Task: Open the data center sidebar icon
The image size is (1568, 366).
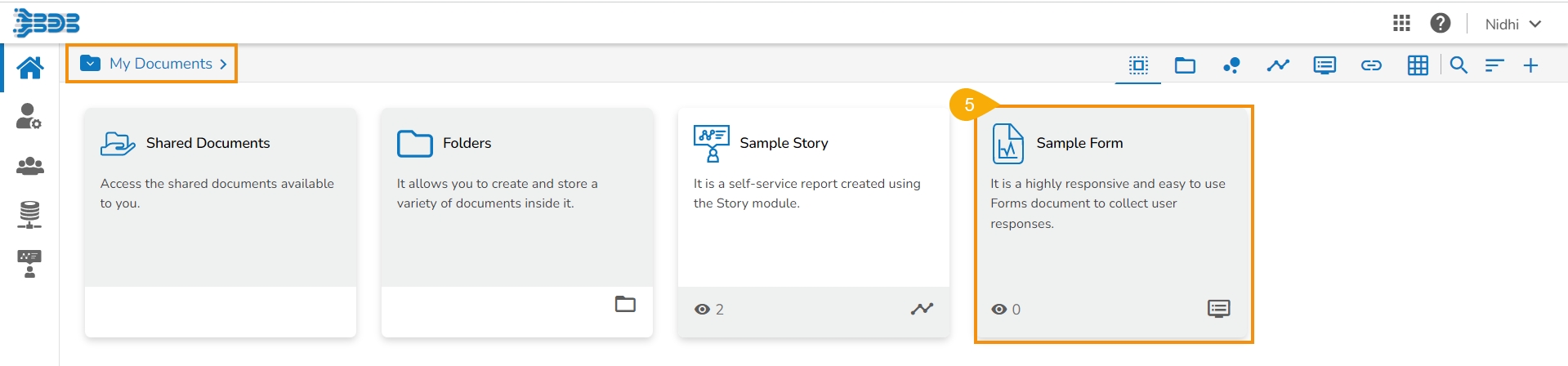Action: tap(29, 215)
